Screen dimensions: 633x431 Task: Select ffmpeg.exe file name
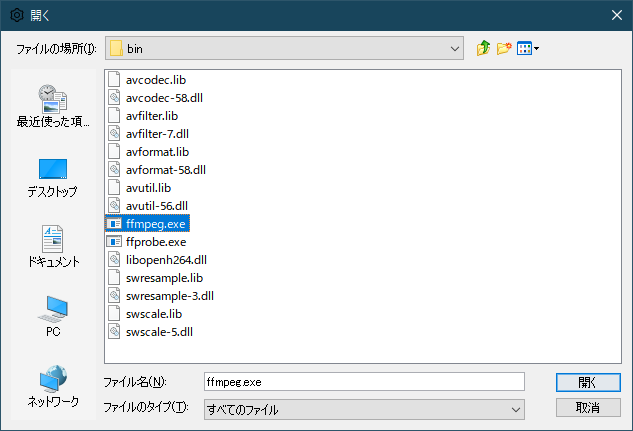pos(155,224)
